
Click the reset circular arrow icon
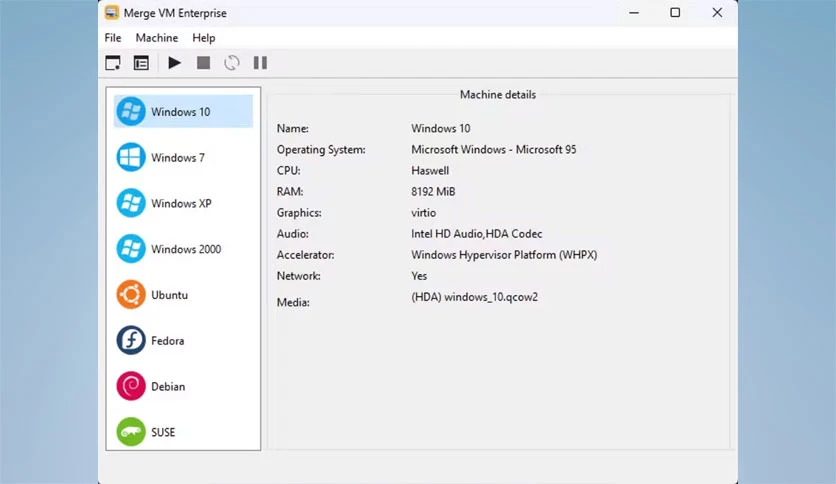pyautogui.click(x=231, y=63)
